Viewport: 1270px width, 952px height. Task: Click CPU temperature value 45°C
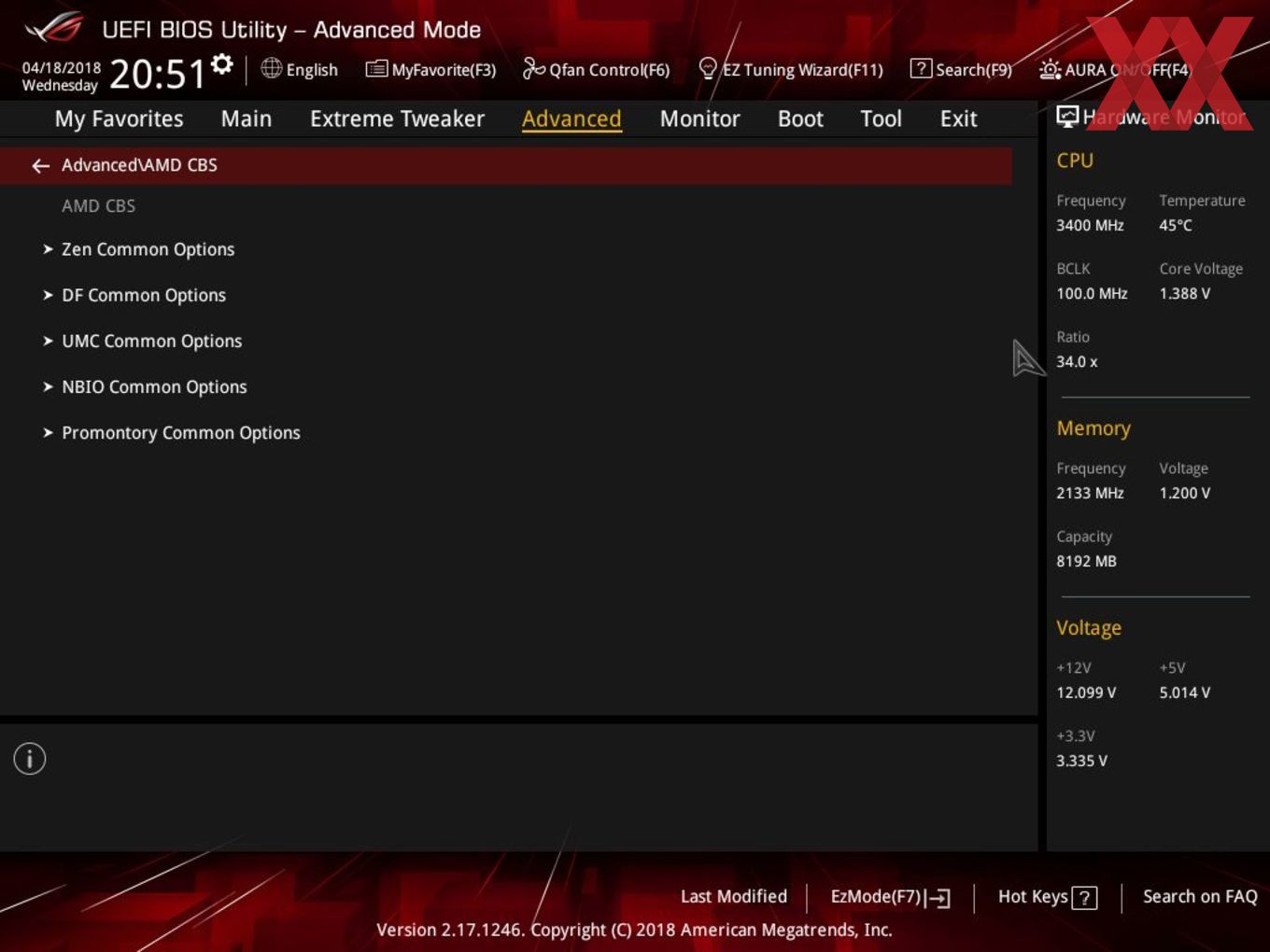tap(1176, 225)
